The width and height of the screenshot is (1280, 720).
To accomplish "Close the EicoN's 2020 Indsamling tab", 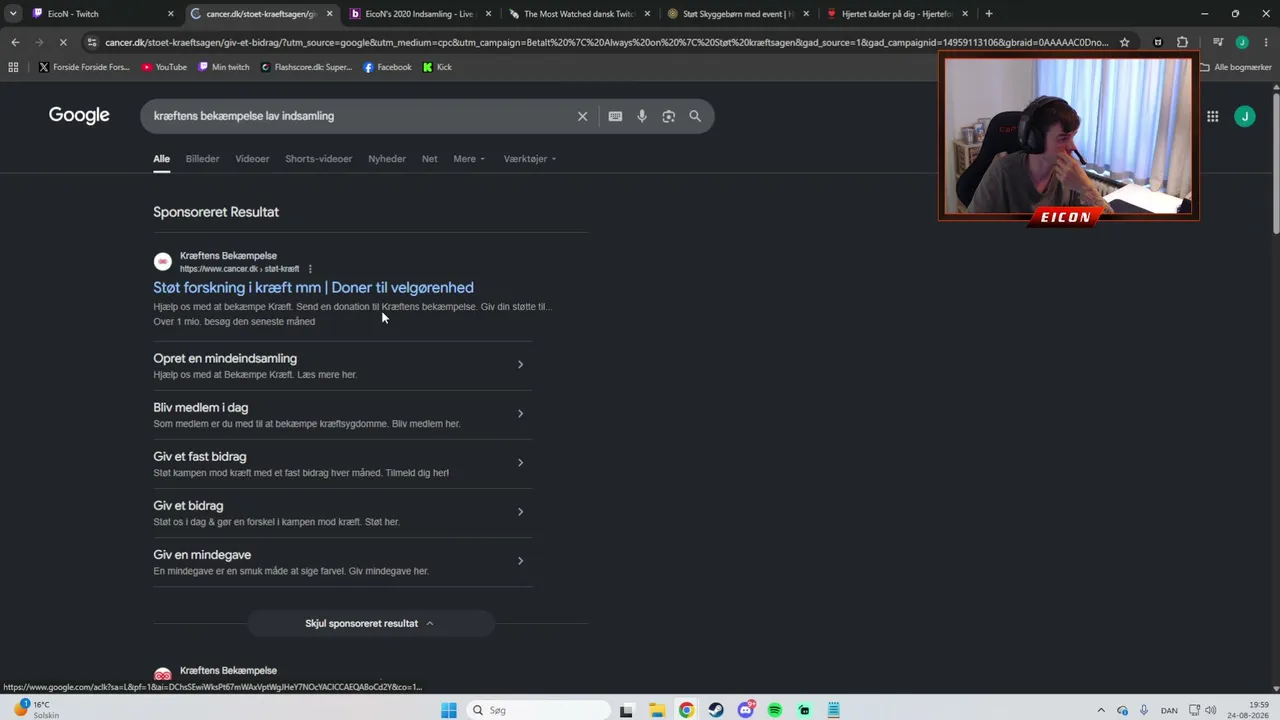I will [488, 14].
